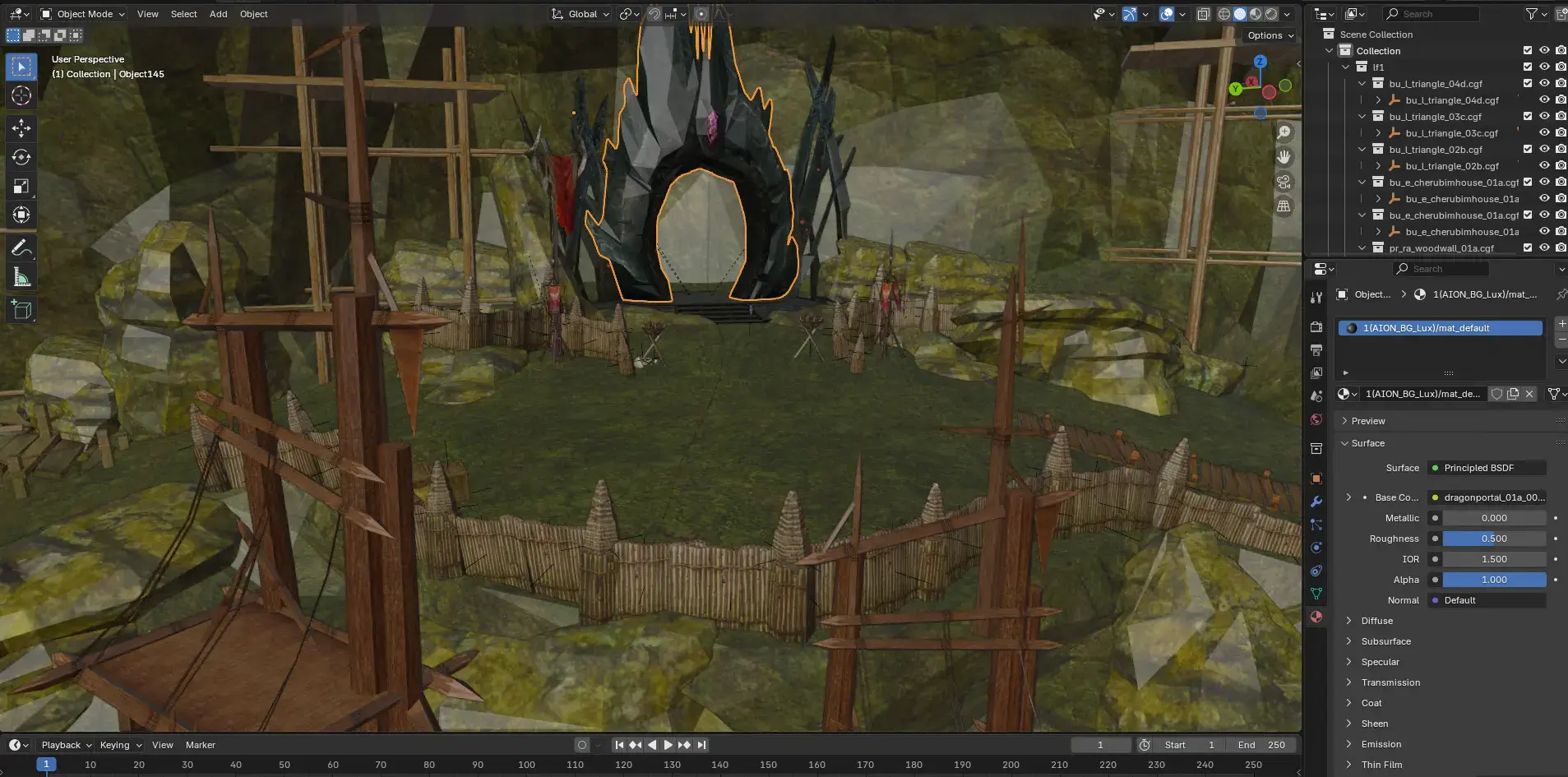Open the Render properties tab
This screenshot has height=777, width=1568.
1316,327
